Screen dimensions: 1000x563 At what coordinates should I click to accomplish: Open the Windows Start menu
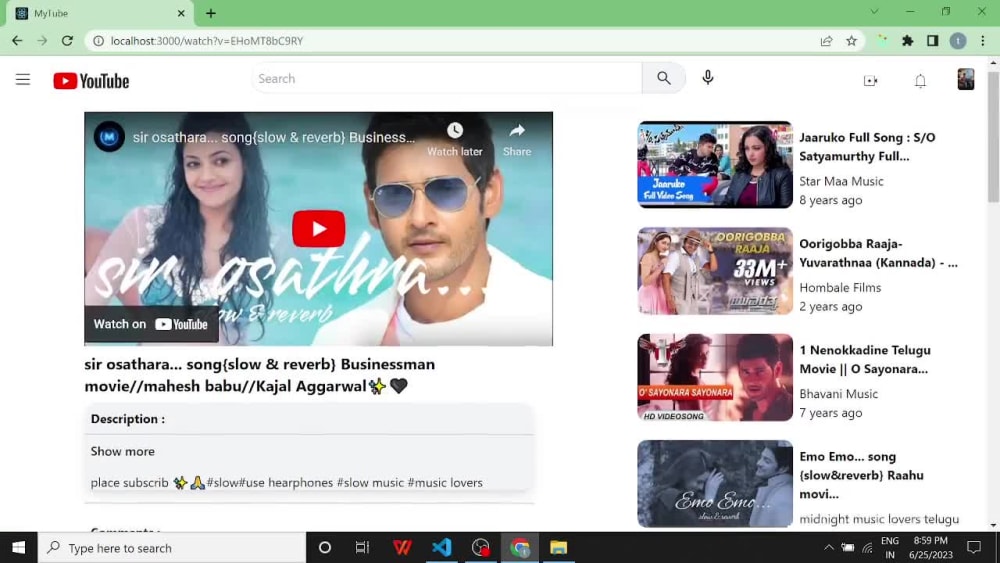tap(18, 548)
